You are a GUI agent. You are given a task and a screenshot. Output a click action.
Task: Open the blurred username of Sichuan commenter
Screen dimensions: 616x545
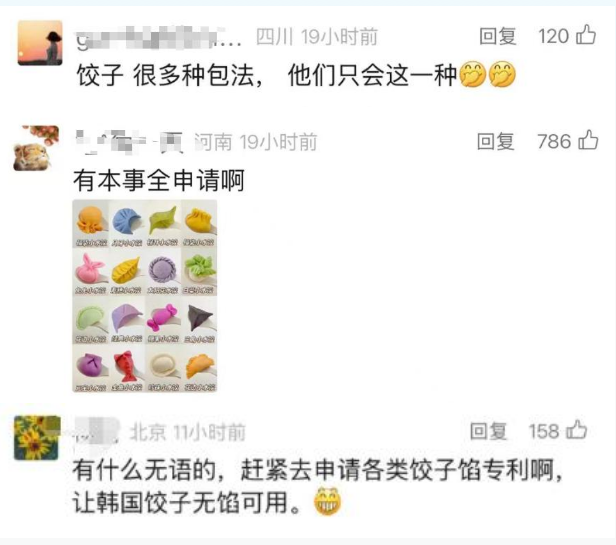[x=159, y=38]
